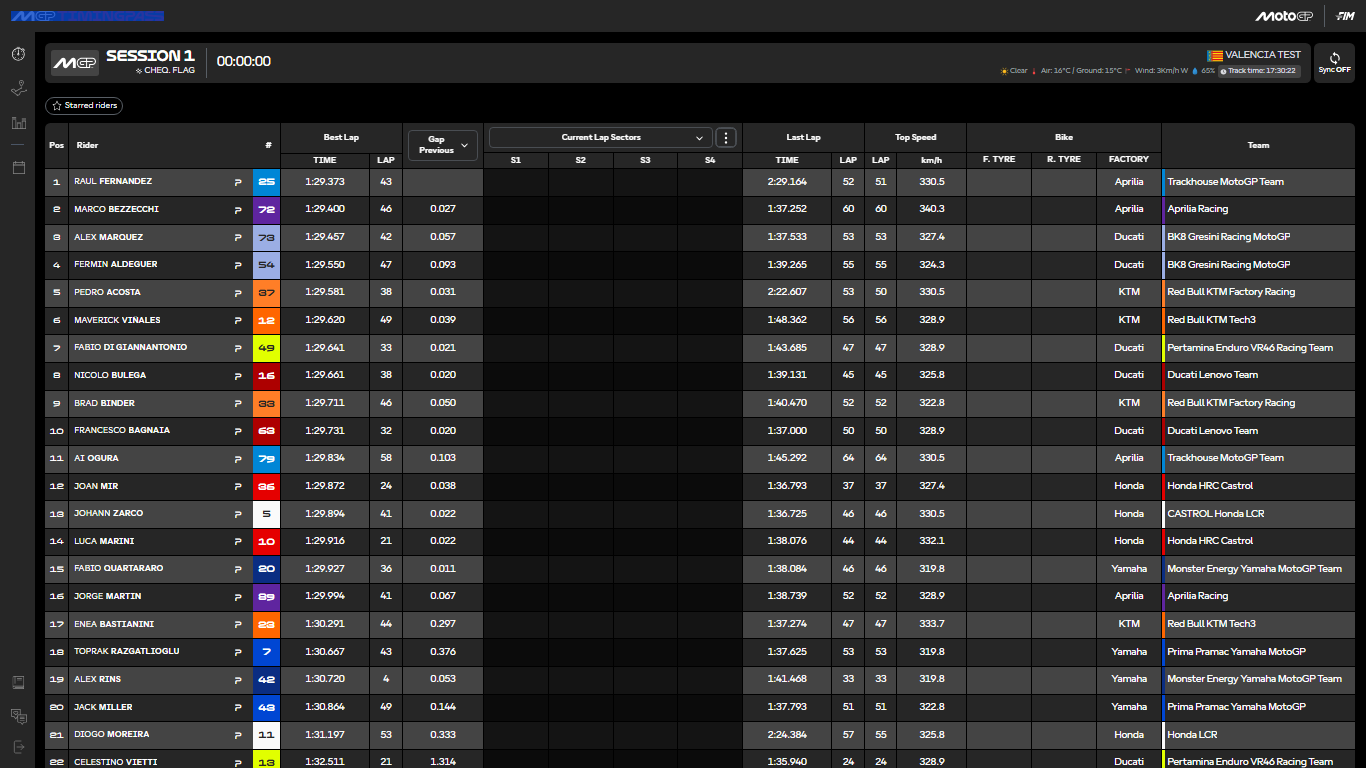This screenshot has width=1366, height=768.
Task: Click the Top Speed column header
Action: [915, 137]
